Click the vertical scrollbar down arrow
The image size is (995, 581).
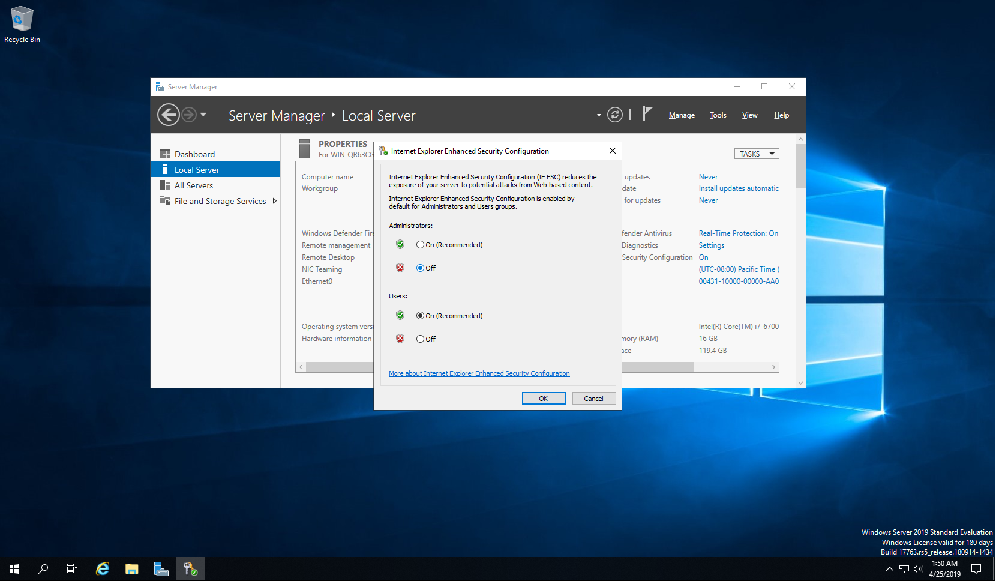(801, 383)
